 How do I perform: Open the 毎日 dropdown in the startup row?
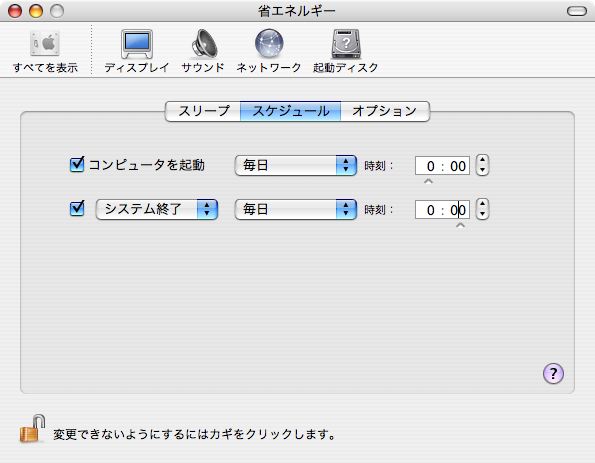click(296, 165)
